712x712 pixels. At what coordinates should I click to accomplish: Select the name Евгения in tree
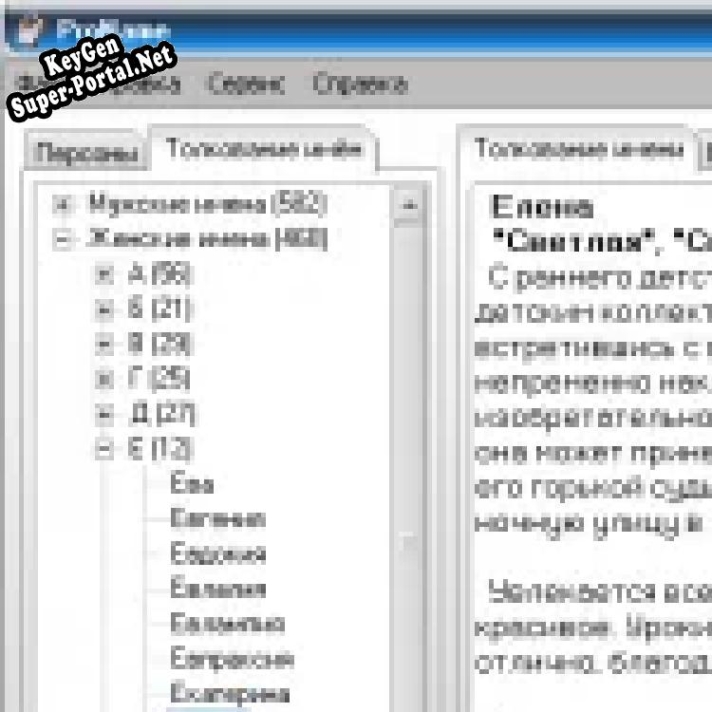(217, 519)
